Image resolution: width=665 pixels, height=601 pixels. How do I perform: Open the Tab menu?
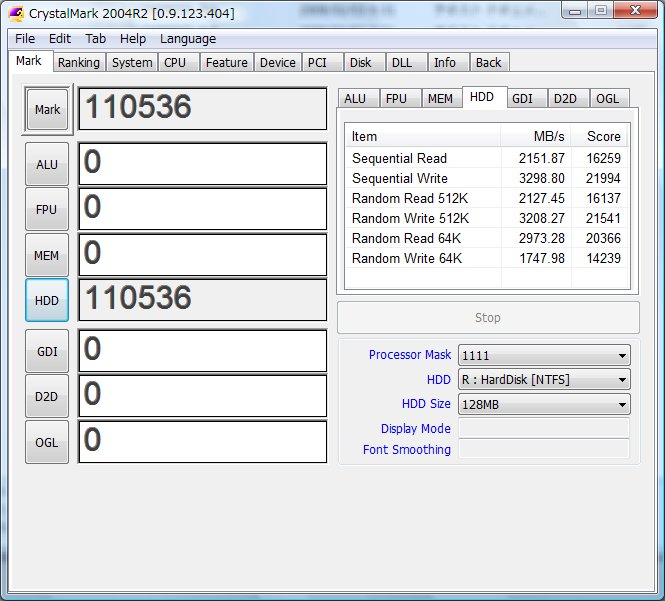tap(95, 39)
